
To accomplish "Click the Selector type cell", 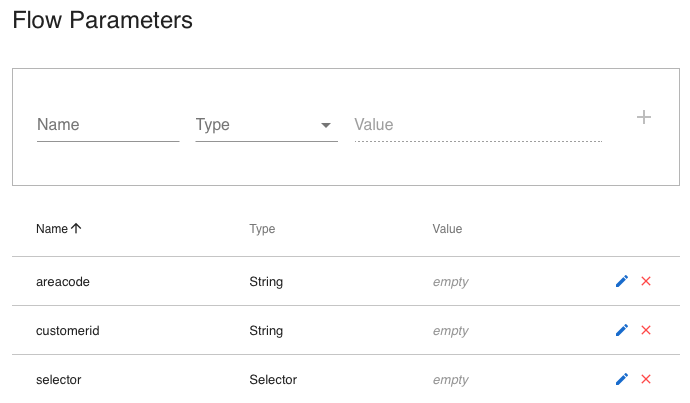I will (273, 379).
